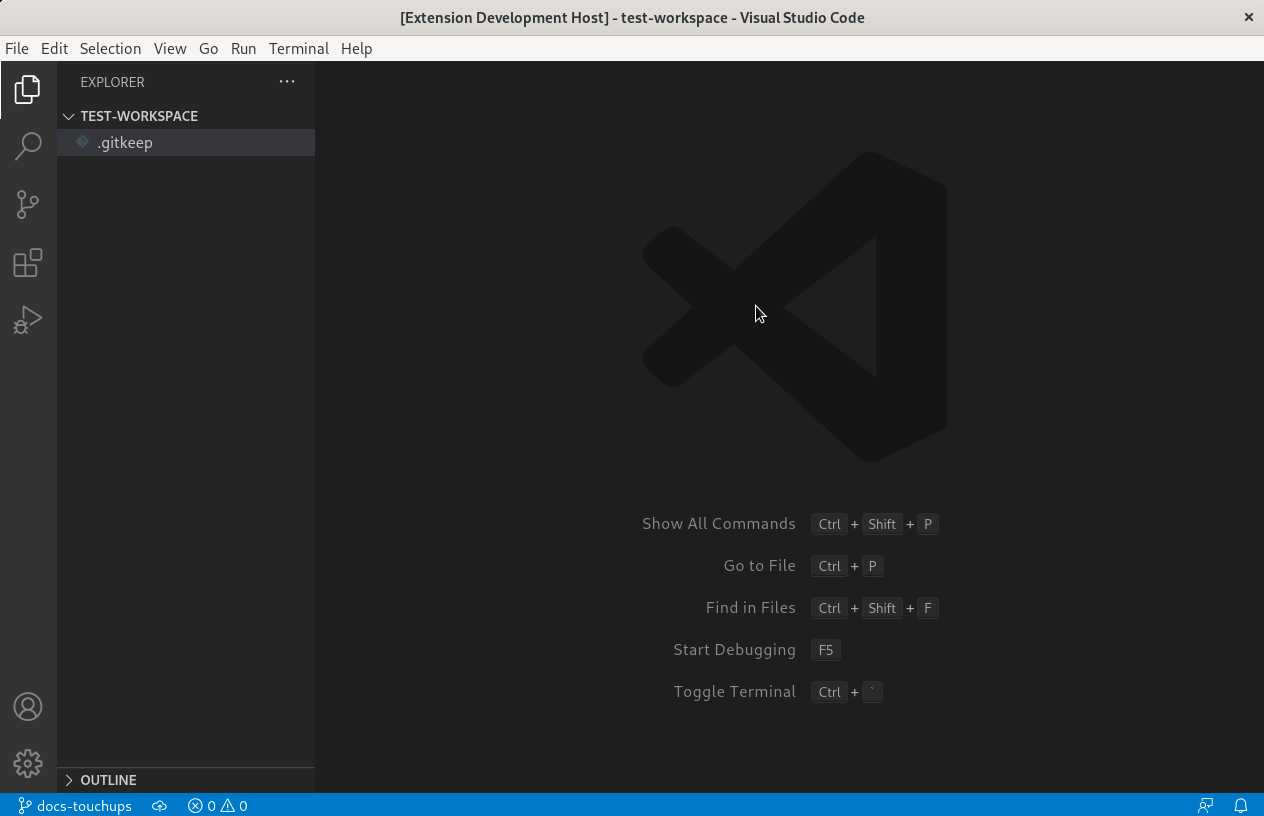Image resolution: width=1264 pixels, height=816 pixels.
Task: Open the Terminal menu
Action: [x=298, y=48]
